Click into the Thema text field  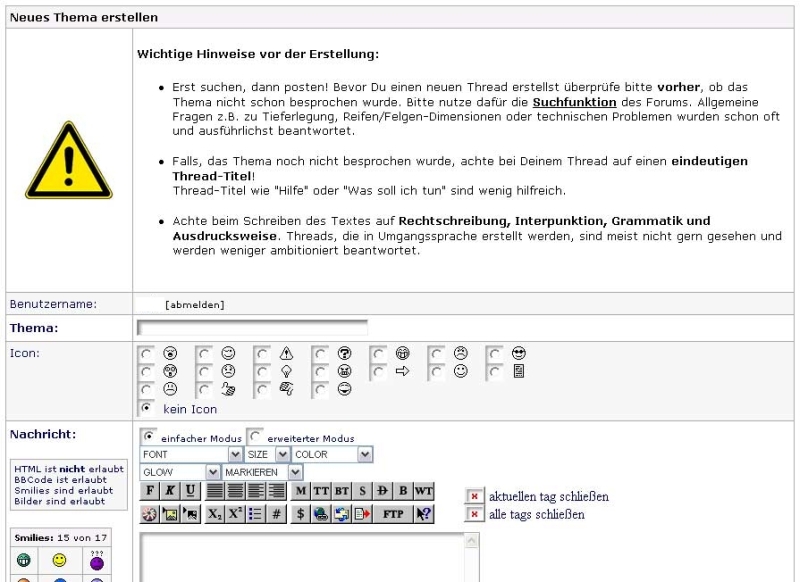point(252,327)
